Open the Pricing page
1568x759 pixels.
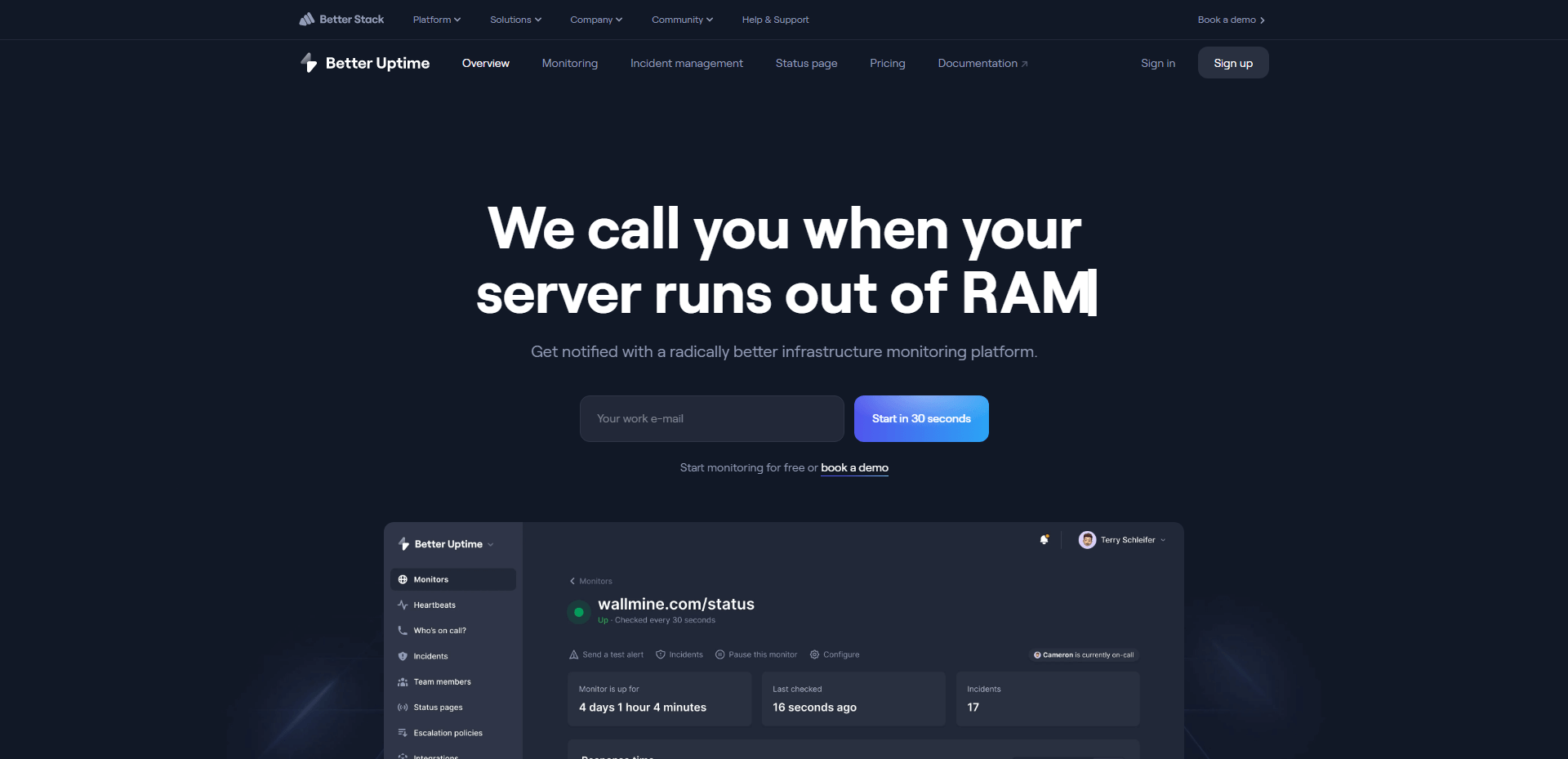888,63
